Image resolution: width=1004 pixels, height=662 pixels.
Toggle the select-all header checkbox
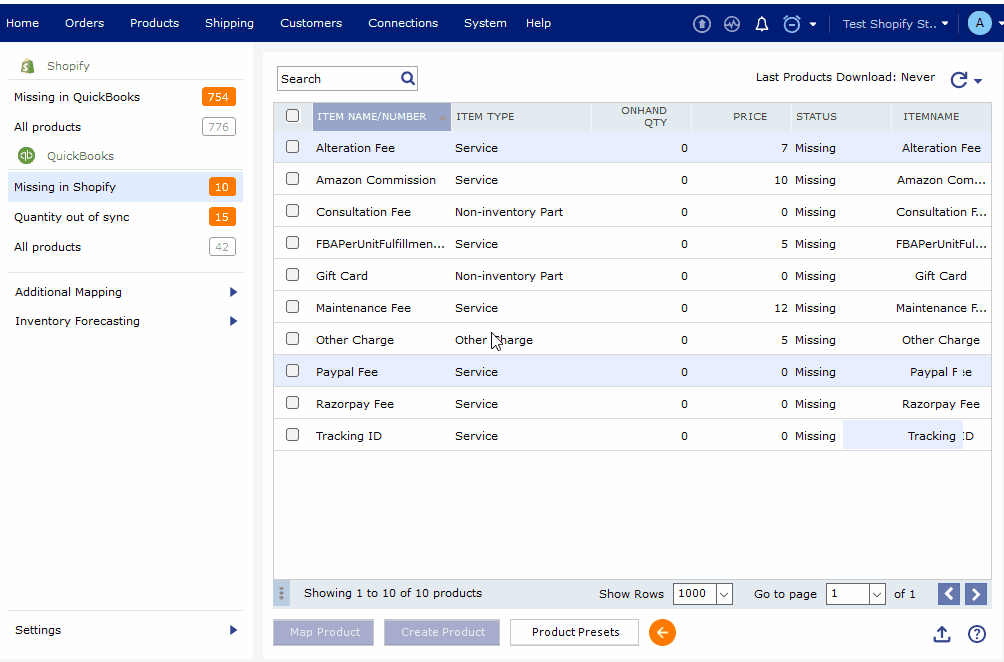click(293, 116)
